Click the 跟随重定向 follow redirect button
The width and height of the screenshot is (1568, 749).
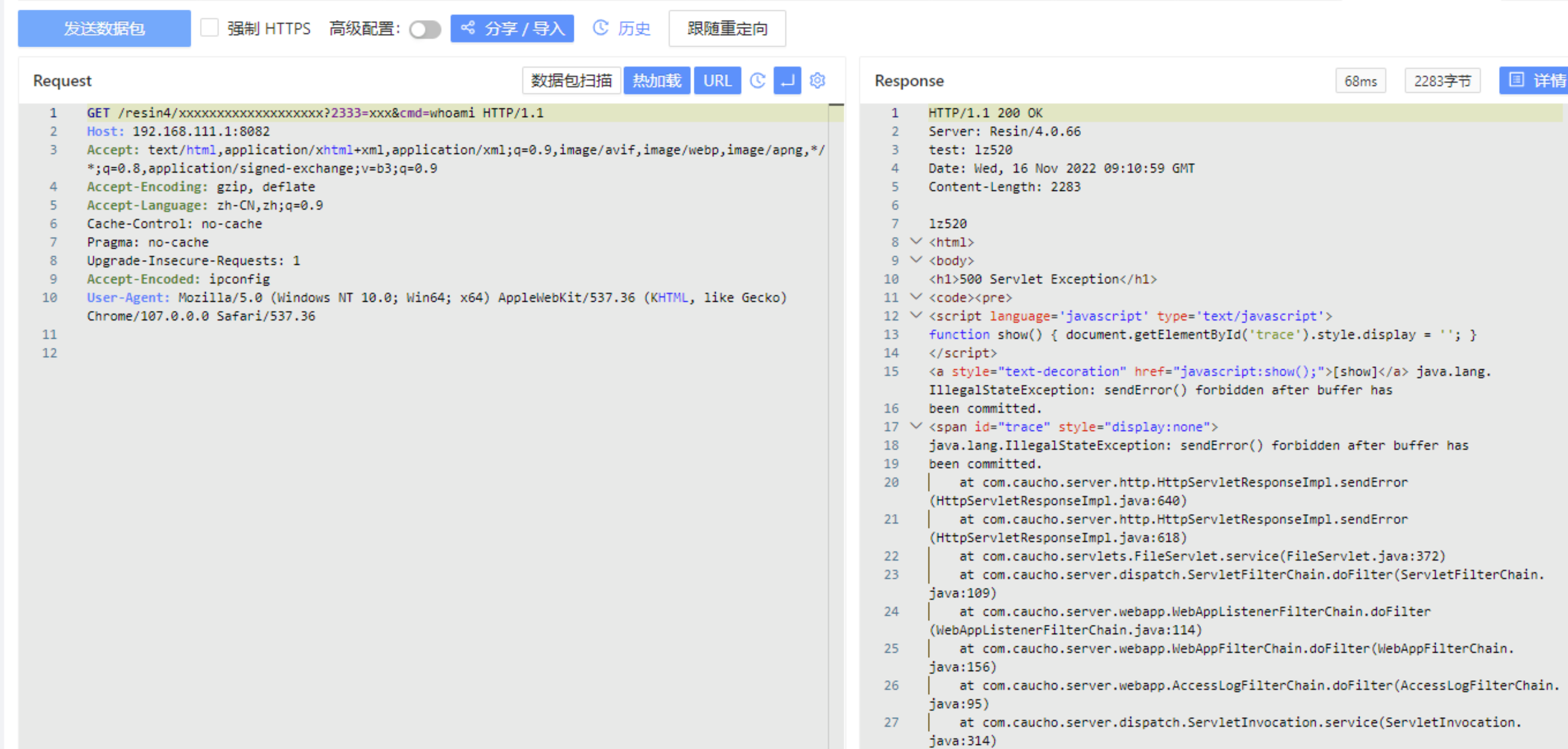(727, 29)
